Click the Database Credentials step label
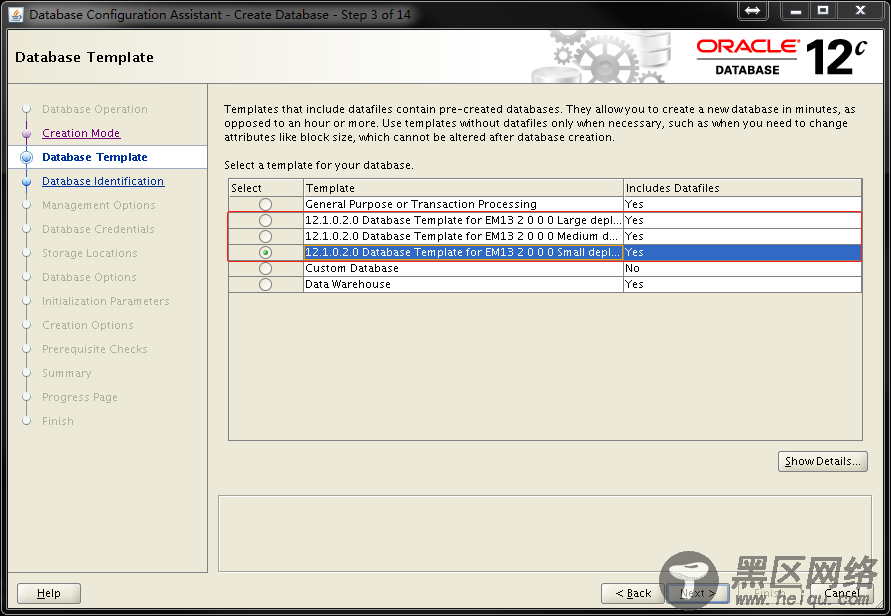Image resolution: width=891 pixels, height=616 pixels. pyautogui.click(x=98, y=229)
